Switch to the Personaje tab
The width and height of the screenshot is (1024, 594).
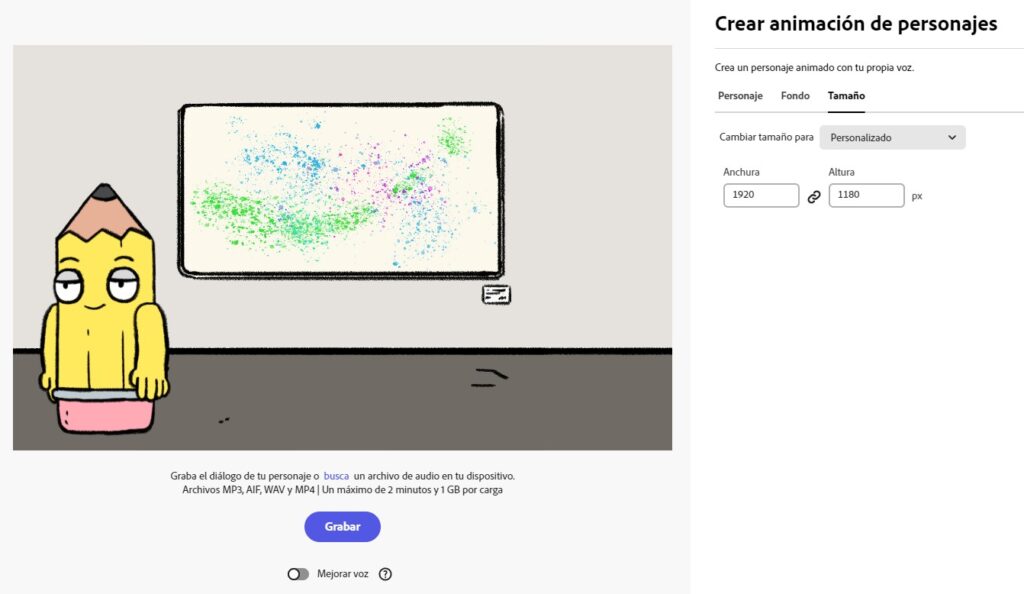pyautogui.click(x=740, y=96)
